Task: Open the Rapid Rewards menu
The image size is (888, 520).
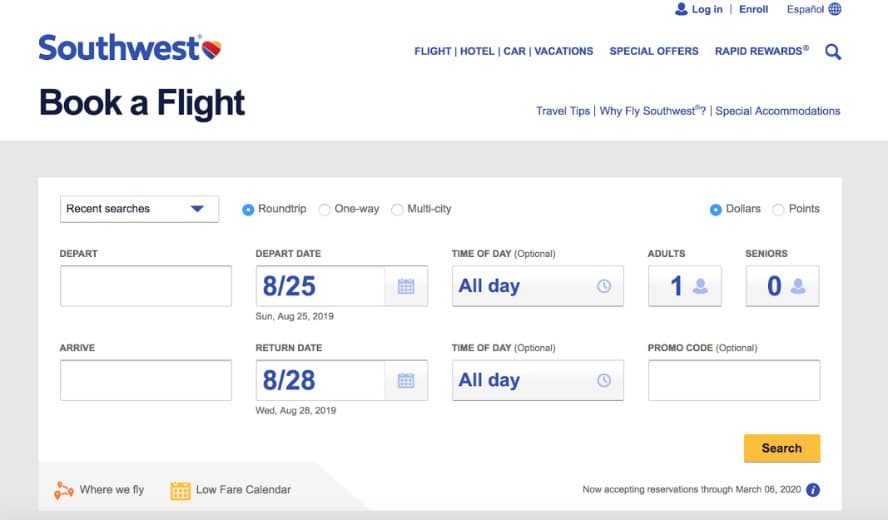Action: click(x=761, y=51)
